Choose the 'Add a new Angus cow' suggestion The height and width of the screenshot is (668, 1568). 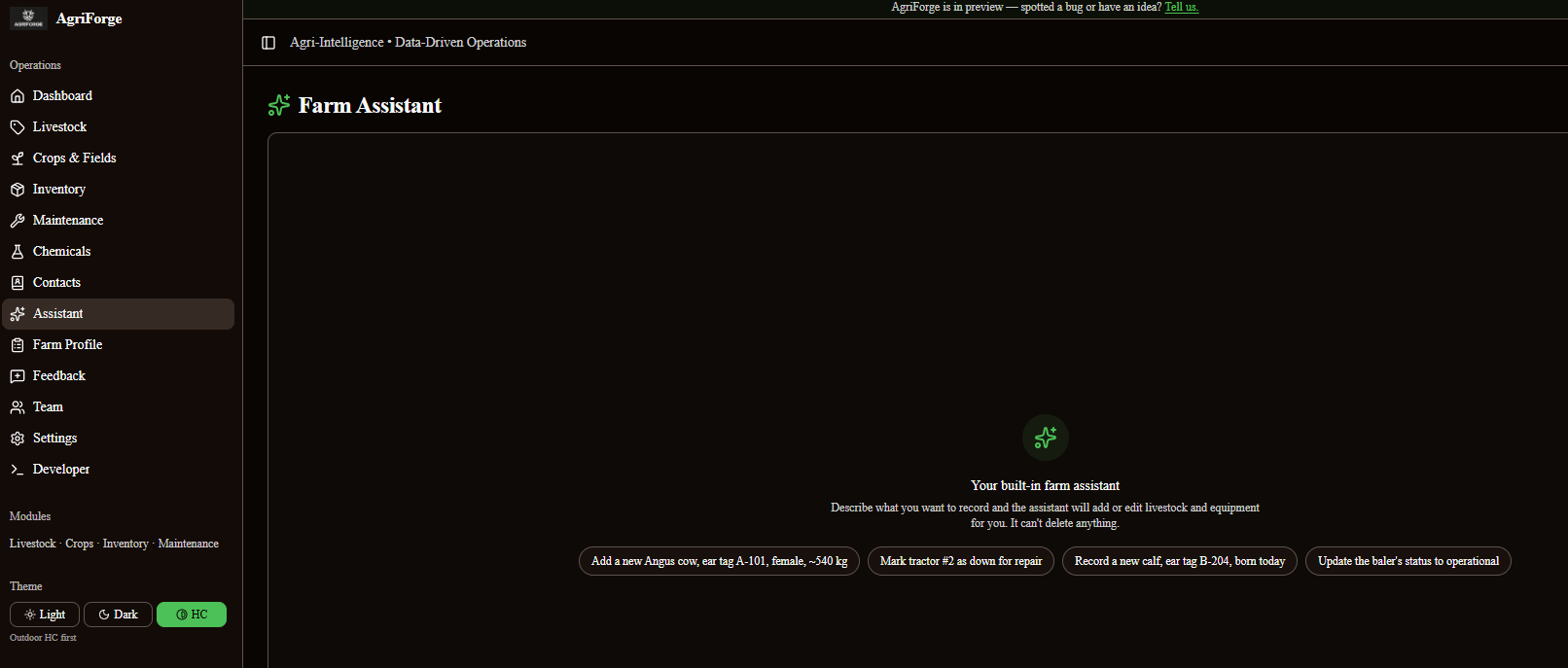pos(719,561)
